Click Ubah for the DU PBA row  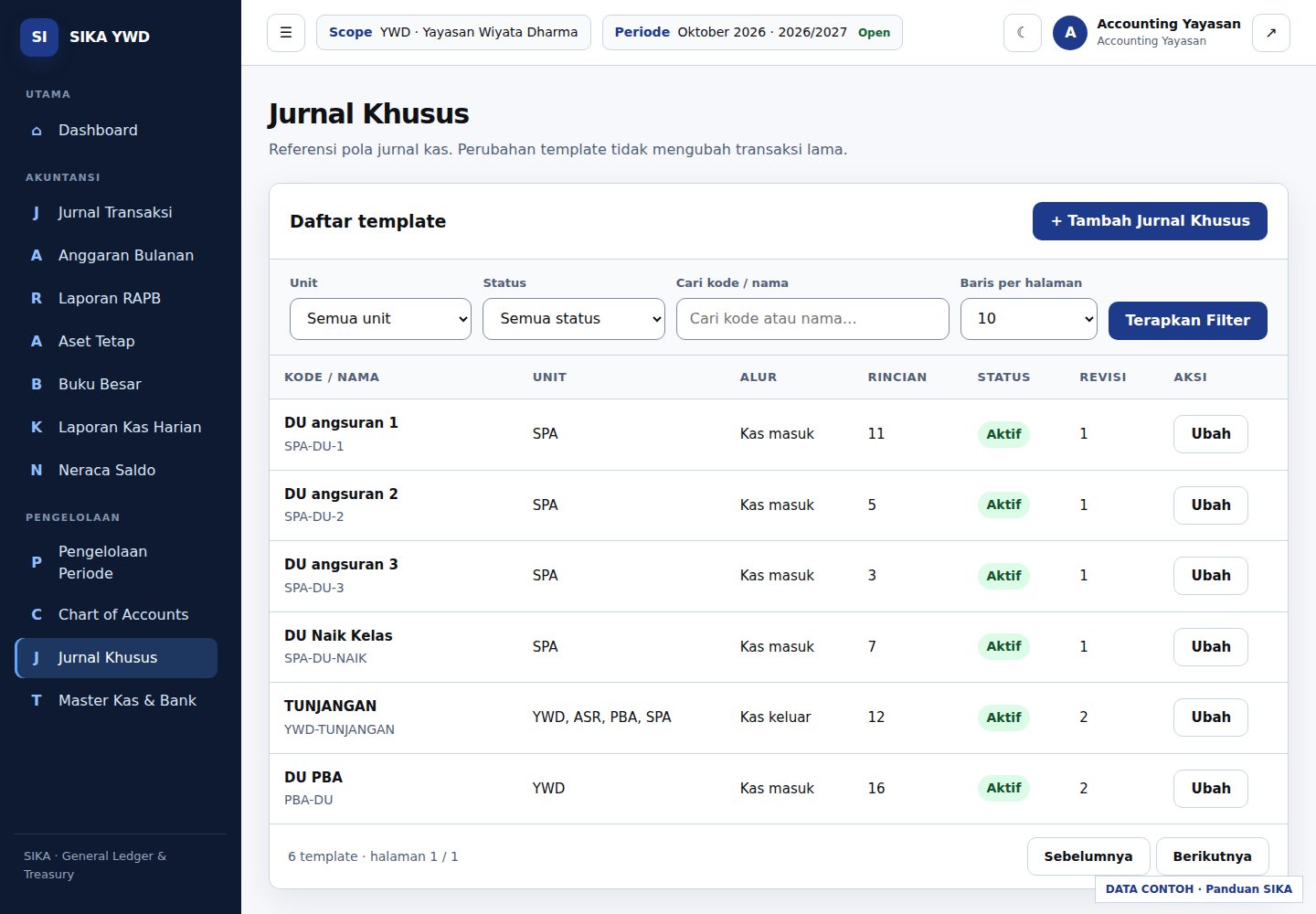click(1211, 789)
